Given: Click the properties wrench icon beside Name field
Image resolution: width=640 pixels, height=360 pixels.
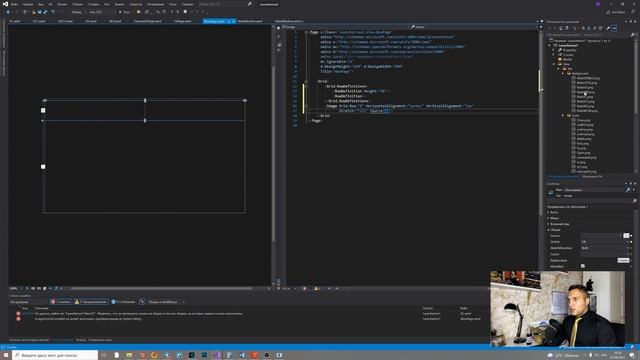Looking at the screenshot, I should click(x=628, y=190).
